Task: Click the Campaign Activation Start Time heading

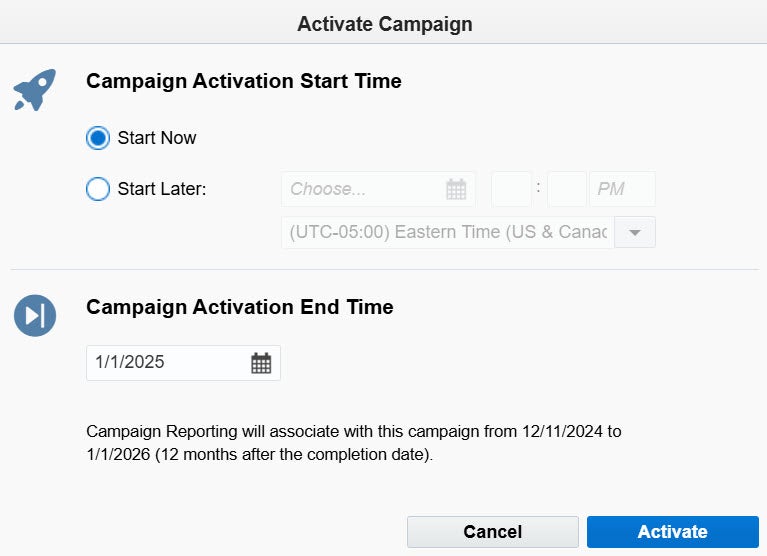Action: pos(244,81)
